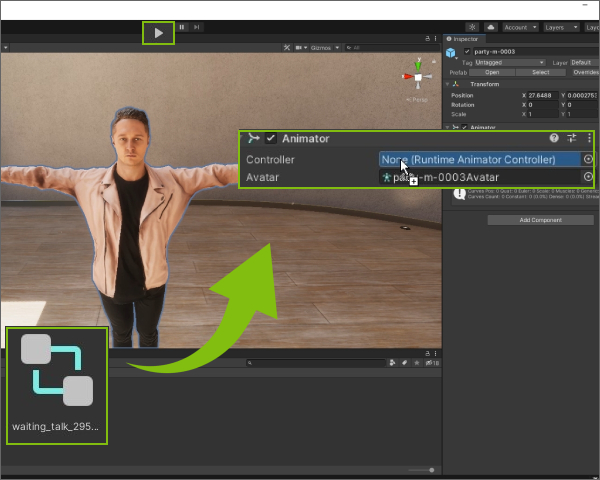Viewport: 600px width, 480px height.
Task: Lock the Project panel
Action: tap(427, 353)
